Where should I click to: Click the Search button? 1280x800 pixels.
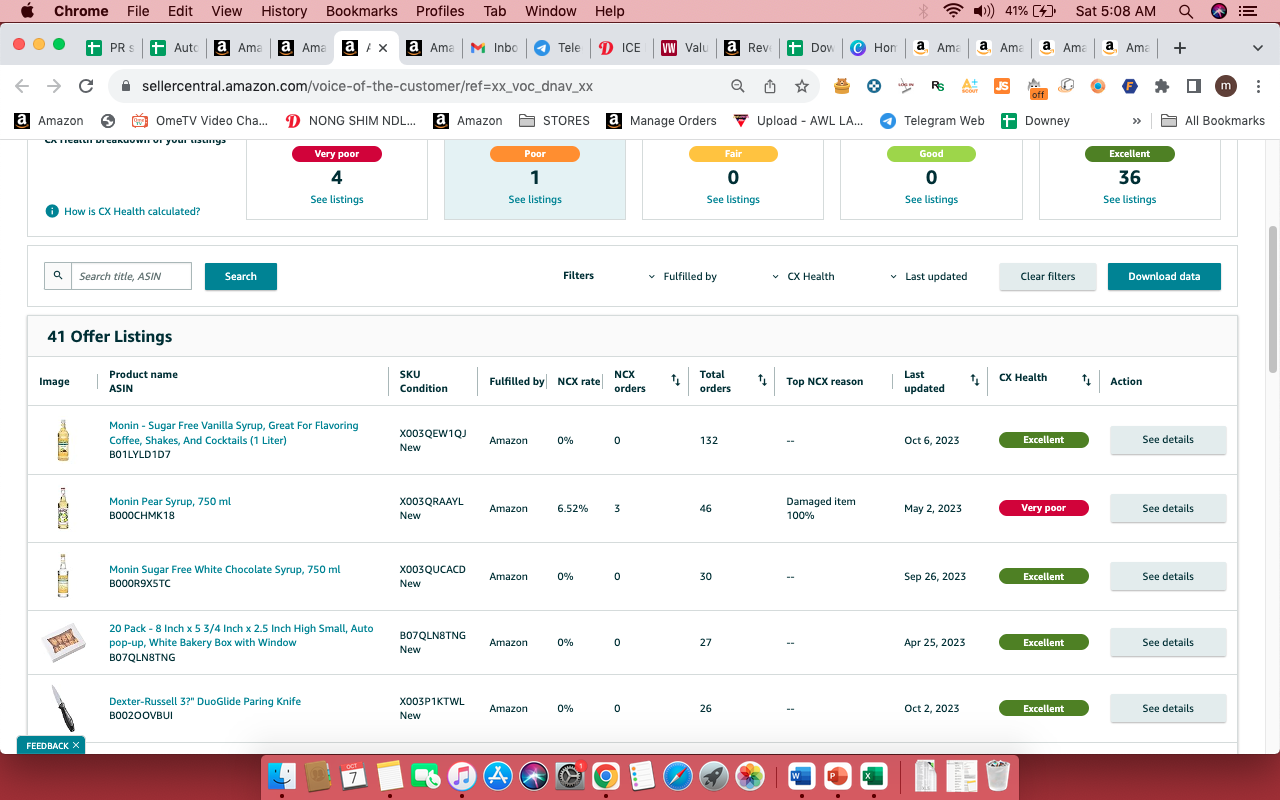[241, 276]
